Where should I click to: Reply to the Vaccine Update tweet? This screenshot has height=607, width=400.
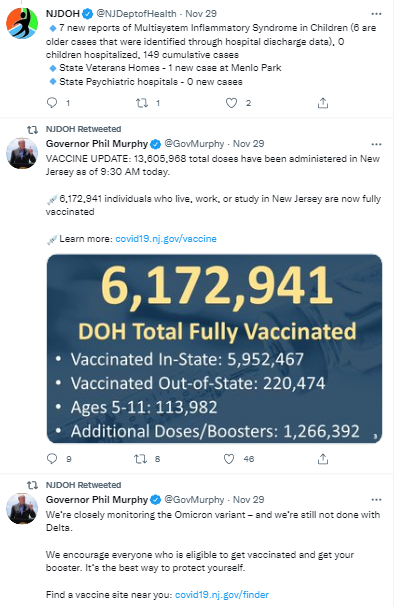click(x=52, y=459)
